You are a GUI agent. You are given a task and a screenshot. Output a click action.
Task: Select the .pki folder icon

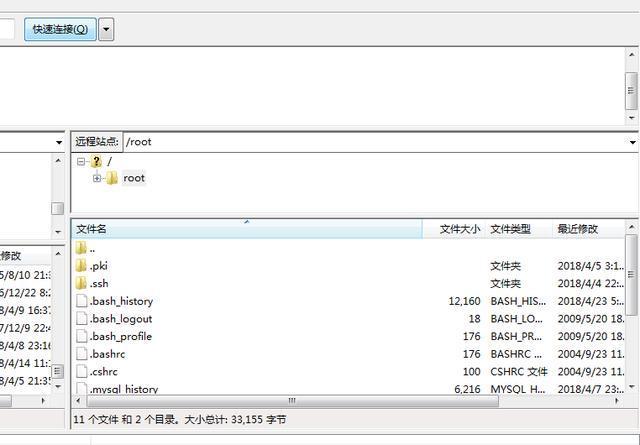tap(81, 266)
